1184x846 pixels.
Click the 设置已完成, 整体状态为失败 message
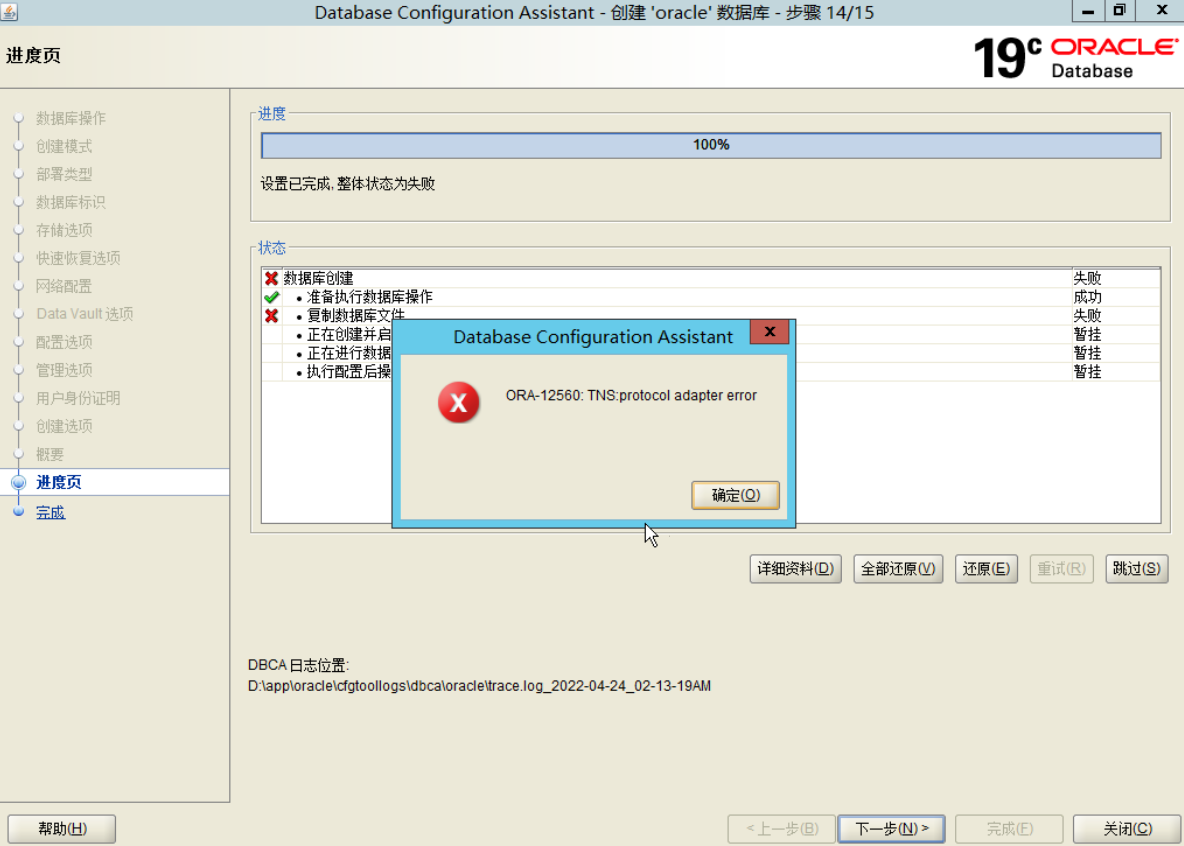(347, 184)
